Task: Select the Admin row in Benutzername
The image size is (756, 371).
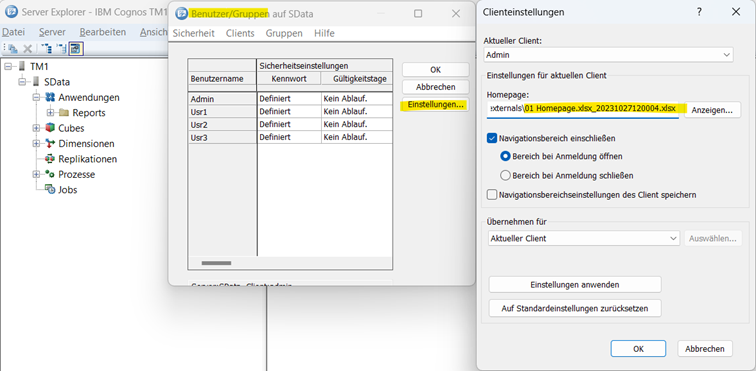Action: pos(222,99)
